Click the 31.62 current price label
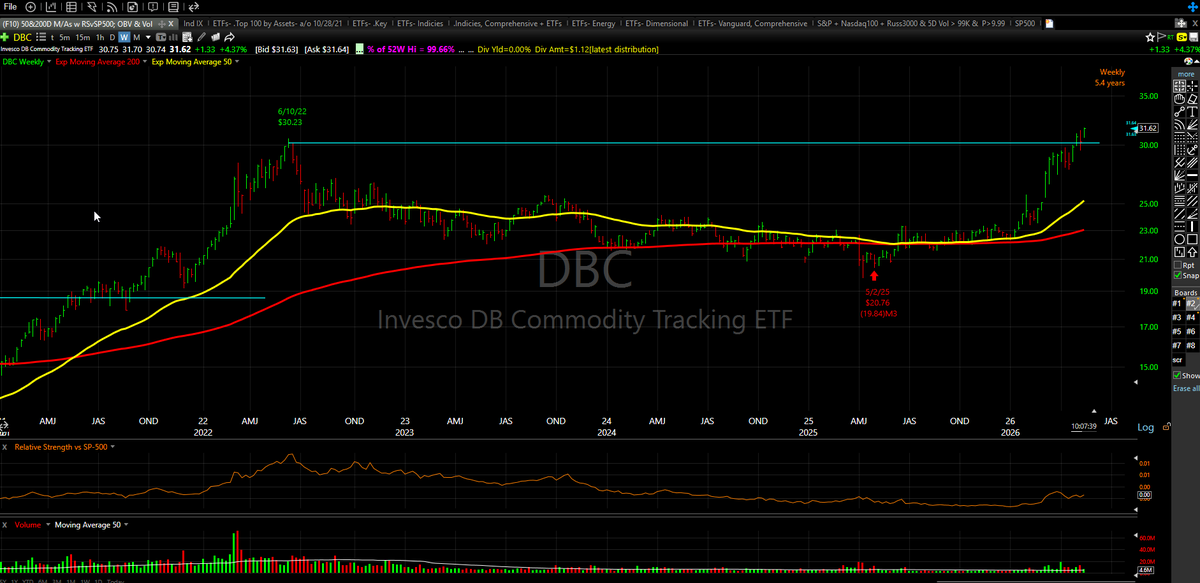This screenshot has height=583, width=1200. [1148, 128]
